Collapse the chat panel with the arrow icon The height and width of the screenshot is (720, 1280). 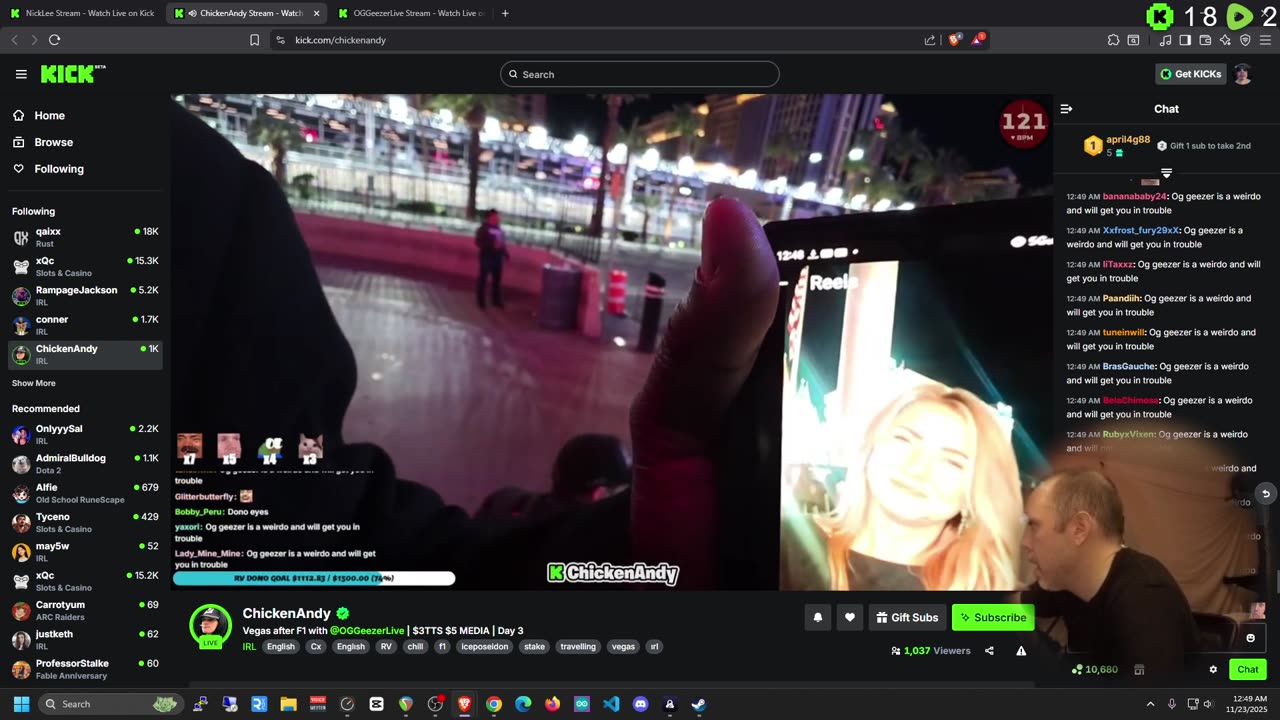pyautogui.click(x=1066, y=109)
